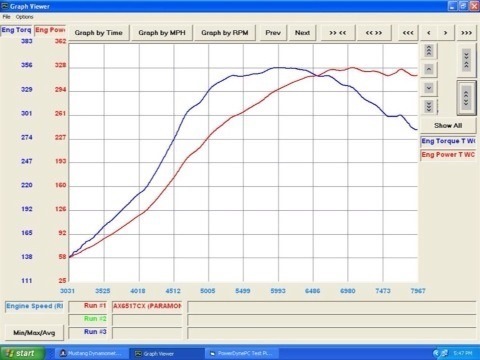The height and width of the screenshot is (360, 480).
Task: Select the Run #2 label
Action: tap(88, 319)
